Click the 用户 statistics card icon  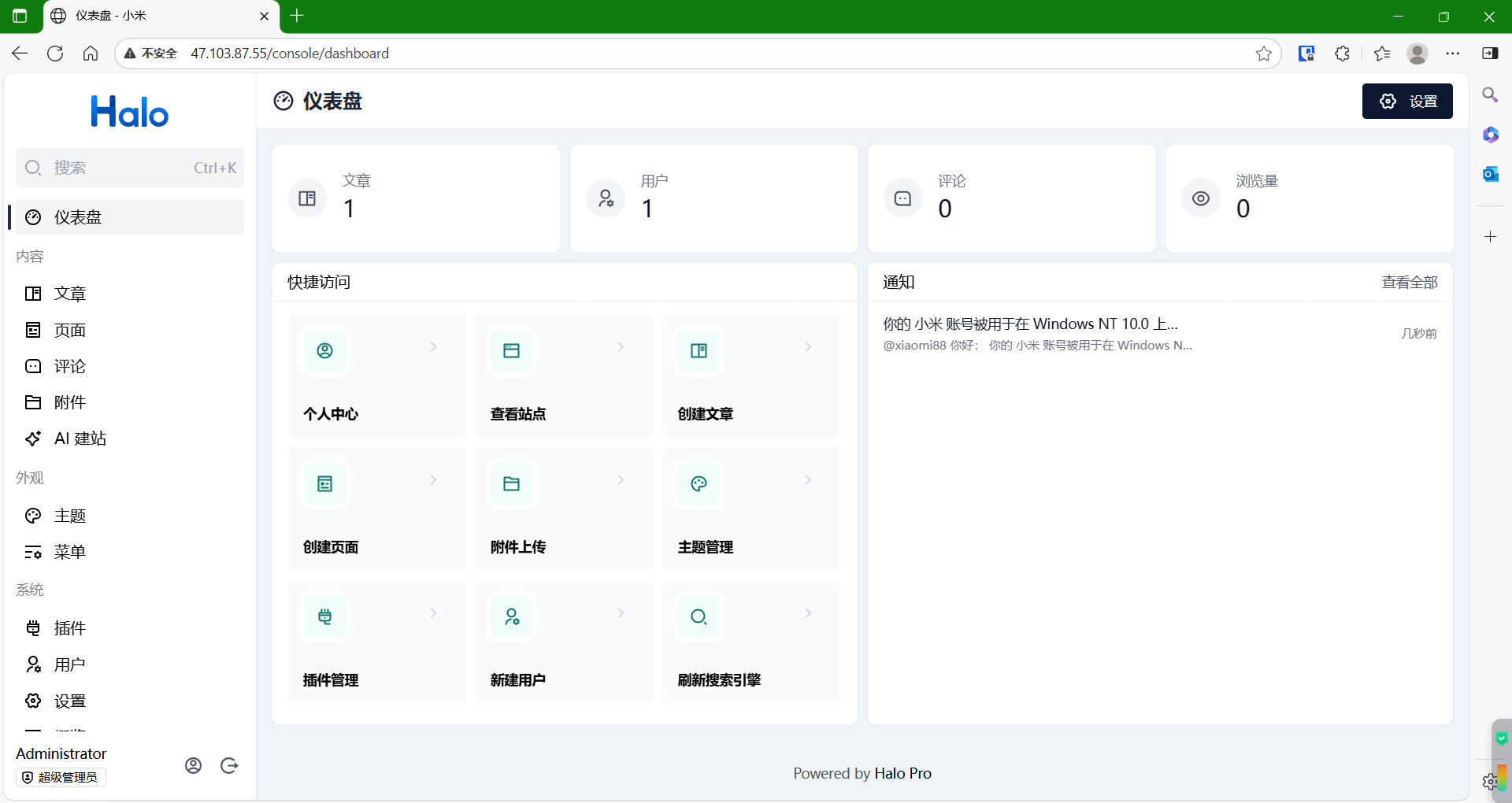click(x=606, y=198)
